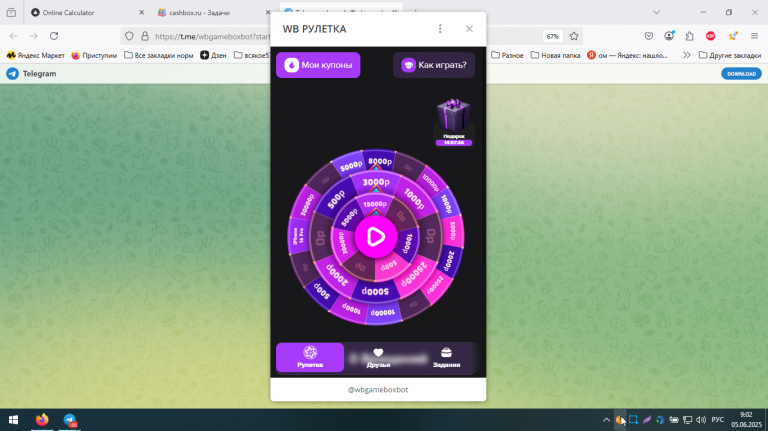Click the screenshot tool tray icon
This screenshot has height=431, width=768.
[633, 420]
